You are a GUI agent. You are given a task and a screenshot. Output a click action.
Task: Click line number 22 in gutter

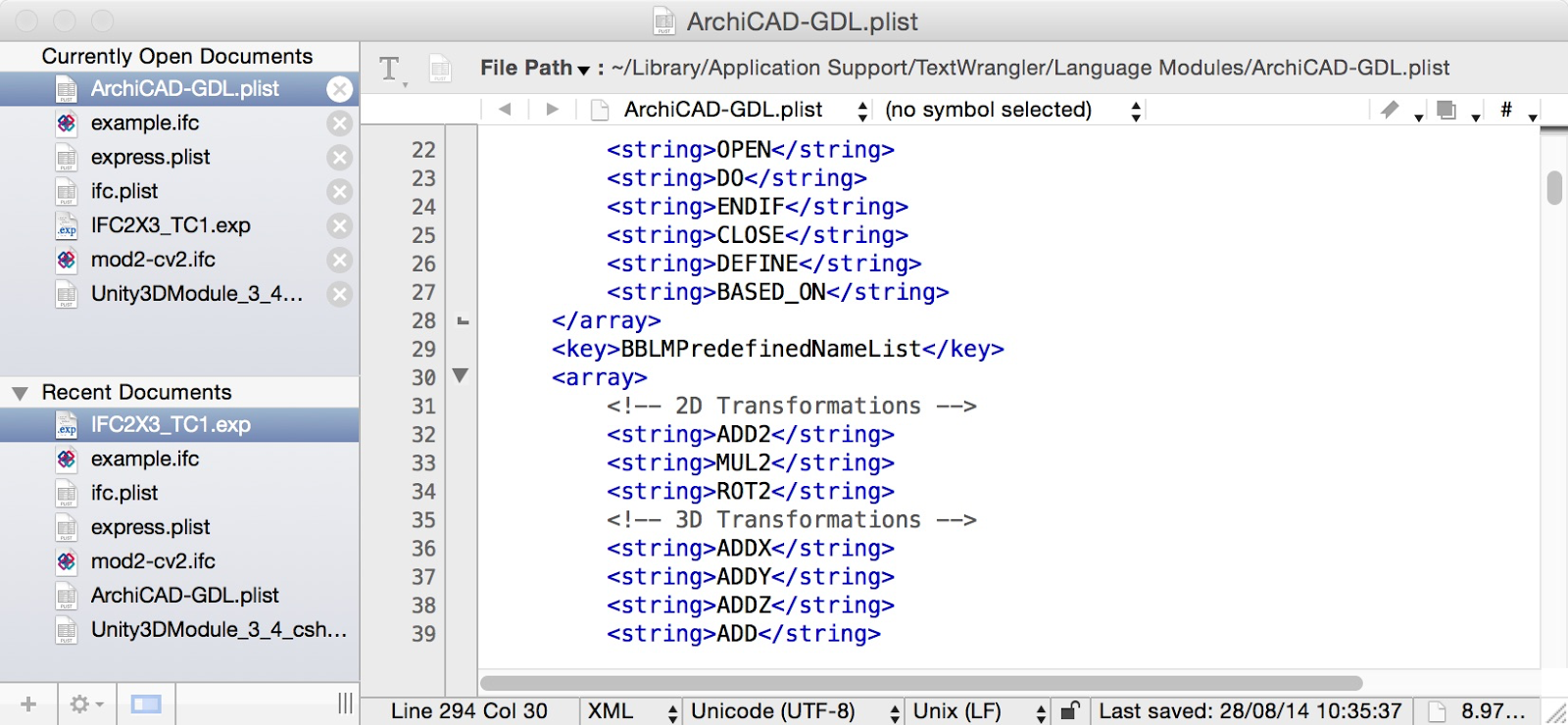[x=423, y=150]
